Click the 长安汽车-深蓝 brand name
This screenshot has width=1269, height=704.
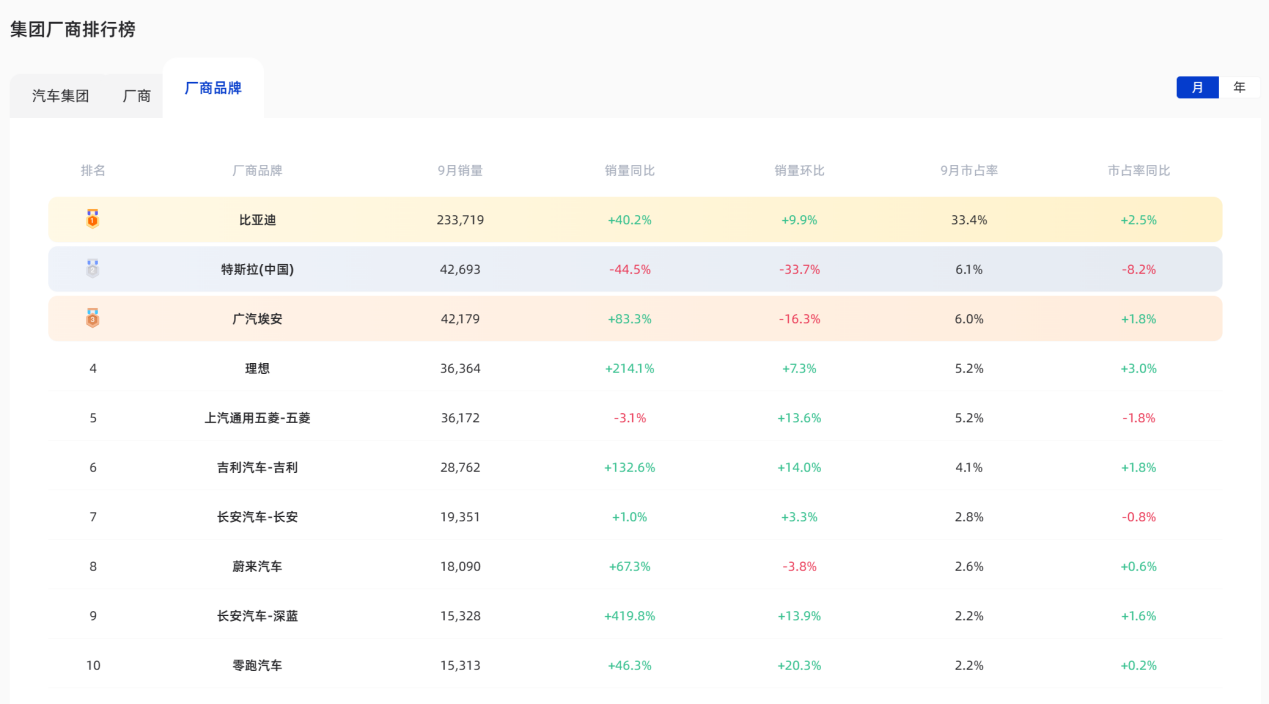coord(257,616)
